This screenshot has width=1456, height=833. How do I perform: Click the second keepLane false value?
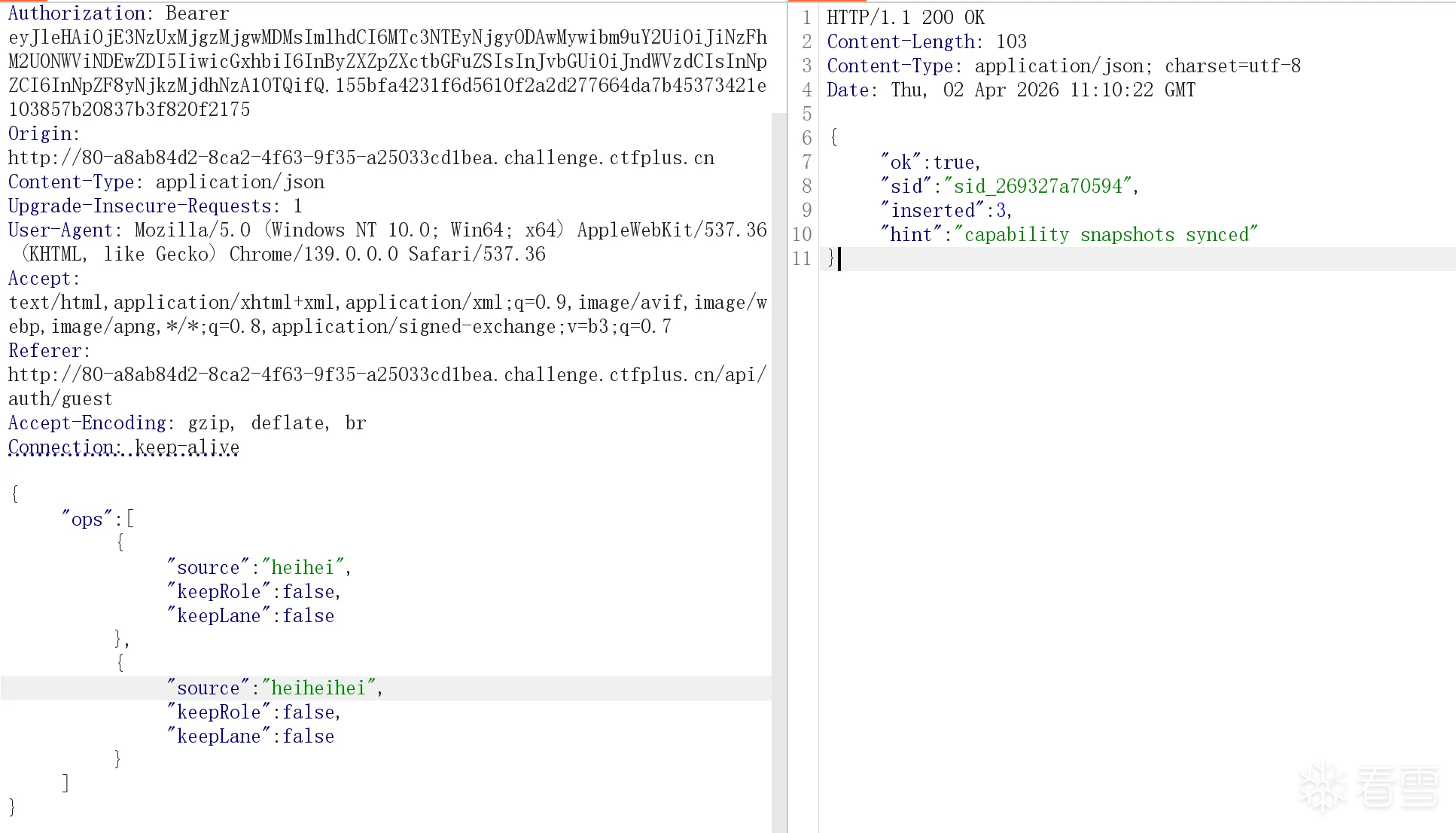click(308, 737)
